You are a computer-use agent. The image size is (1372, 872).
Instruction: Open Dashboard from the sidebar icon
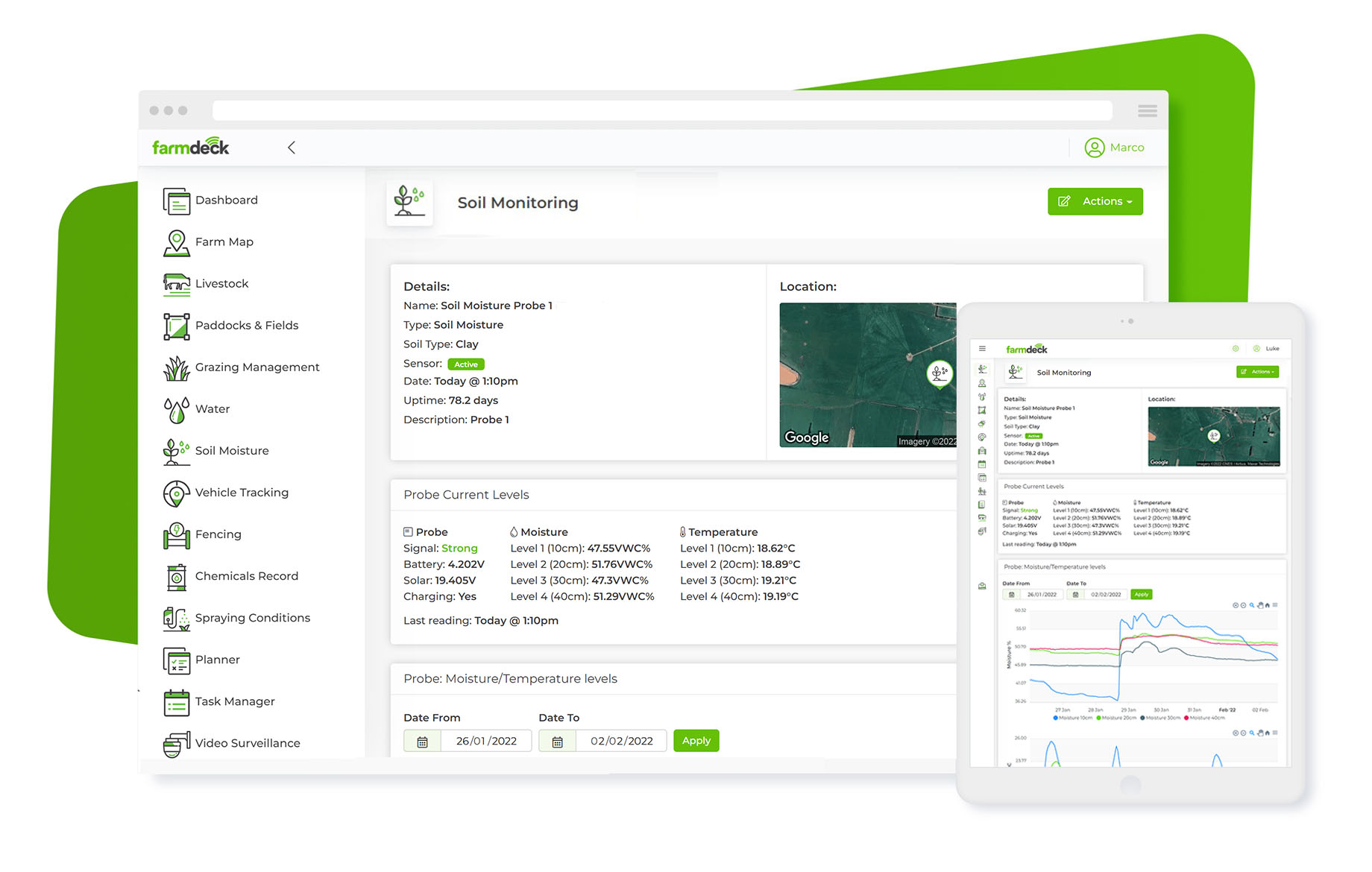click(x=177, y=200)
